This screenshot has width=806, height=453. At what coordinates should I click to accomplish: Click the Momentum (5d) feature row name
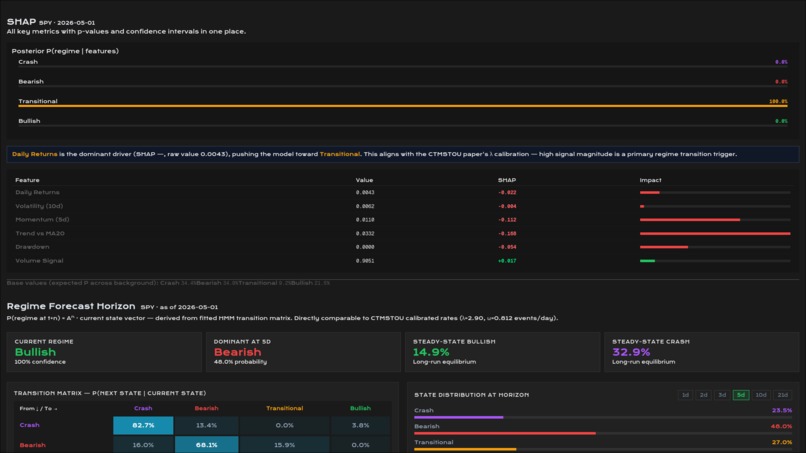[x=42, y=220]
